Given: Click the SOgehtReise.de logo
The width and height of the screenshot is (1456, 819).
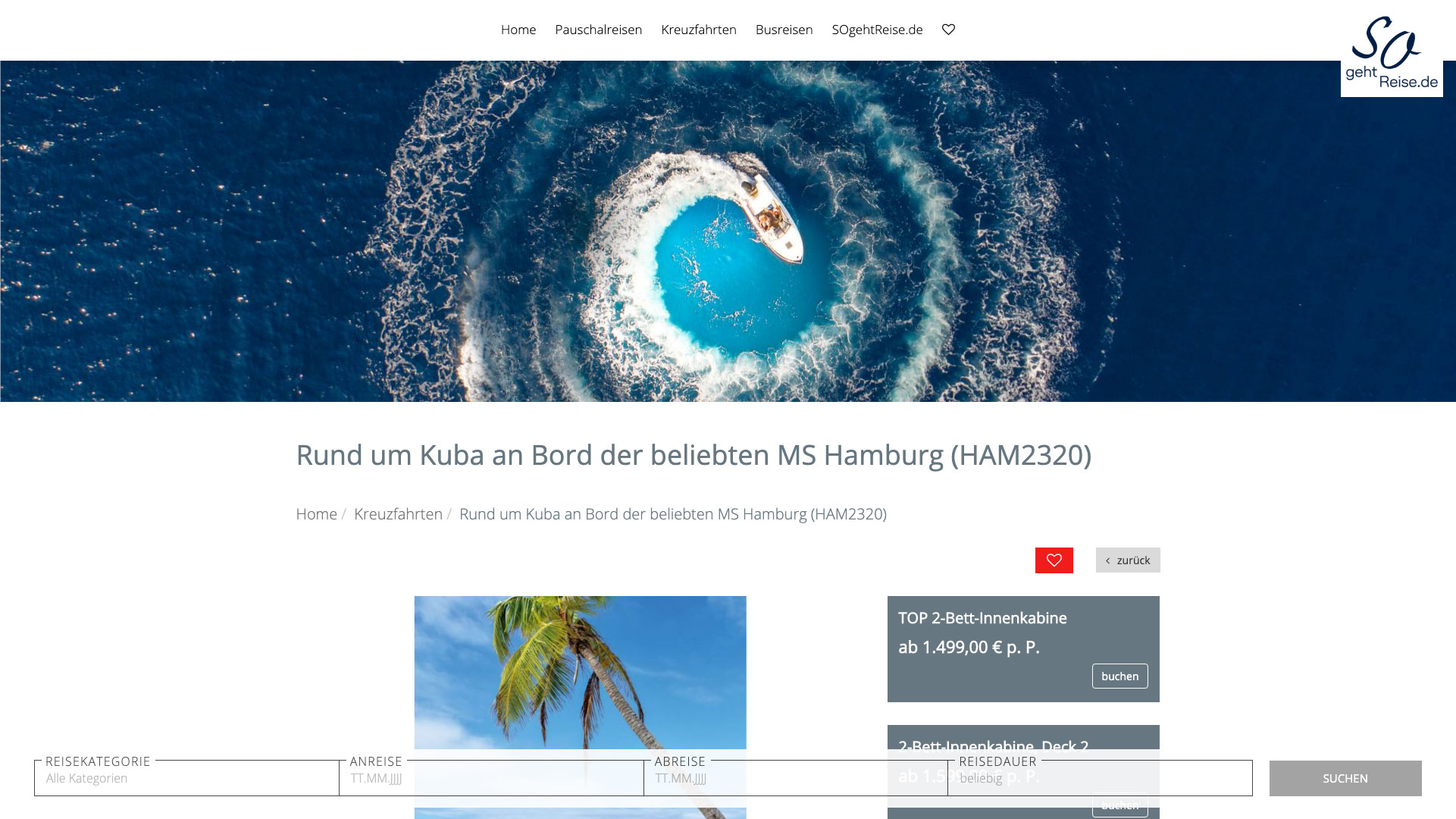Looking at the screenshot, I should pos(1392,53).
